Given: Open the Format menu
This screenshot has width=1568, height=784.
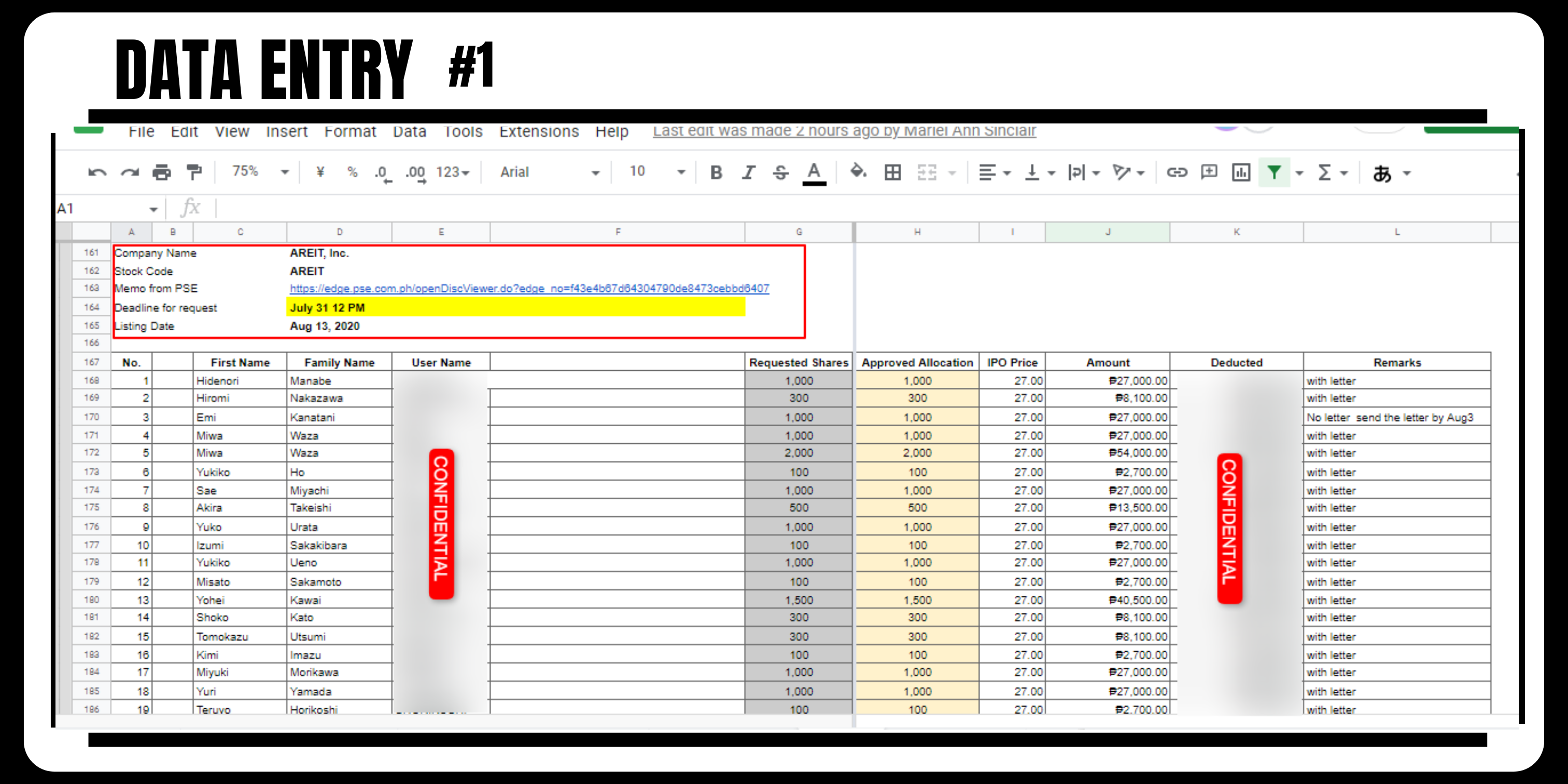Looking at the screenshot, I should [349, 132].
